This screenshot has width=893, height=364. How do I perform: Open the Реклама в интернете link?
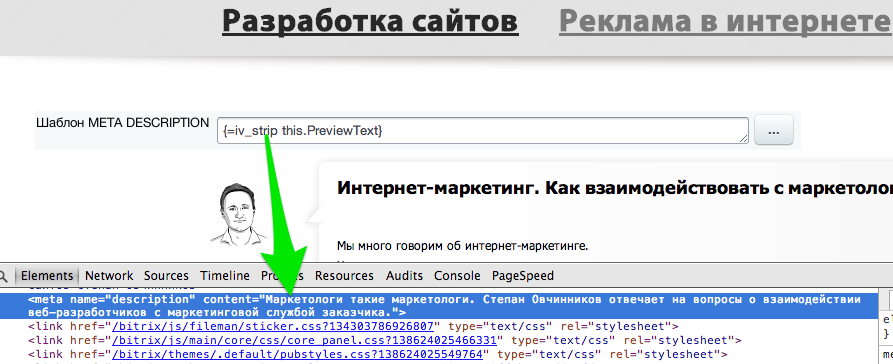click(726, 21)
